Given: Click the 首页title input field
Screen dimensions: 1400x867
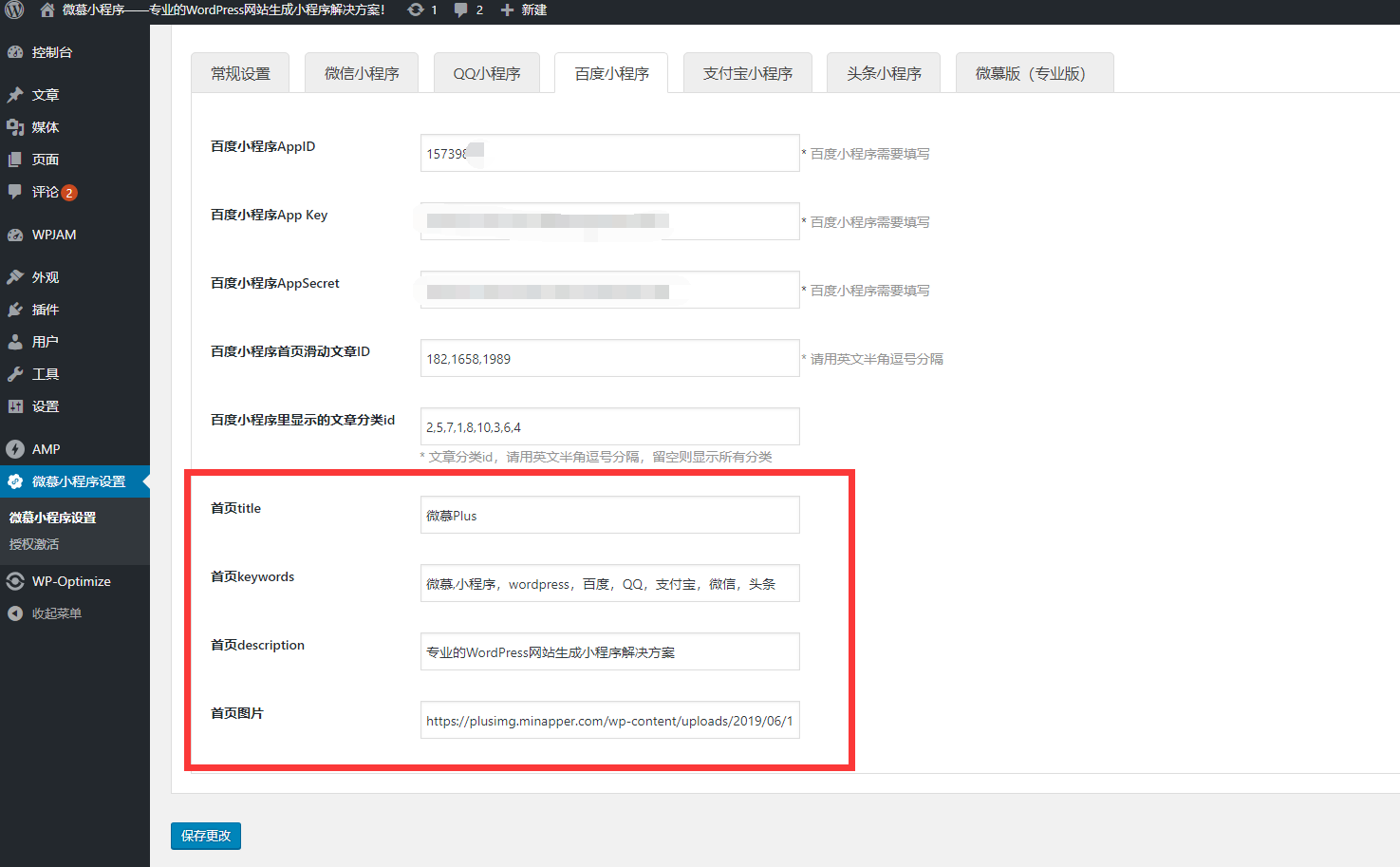Looking at the screenshot, I should 609,516.
